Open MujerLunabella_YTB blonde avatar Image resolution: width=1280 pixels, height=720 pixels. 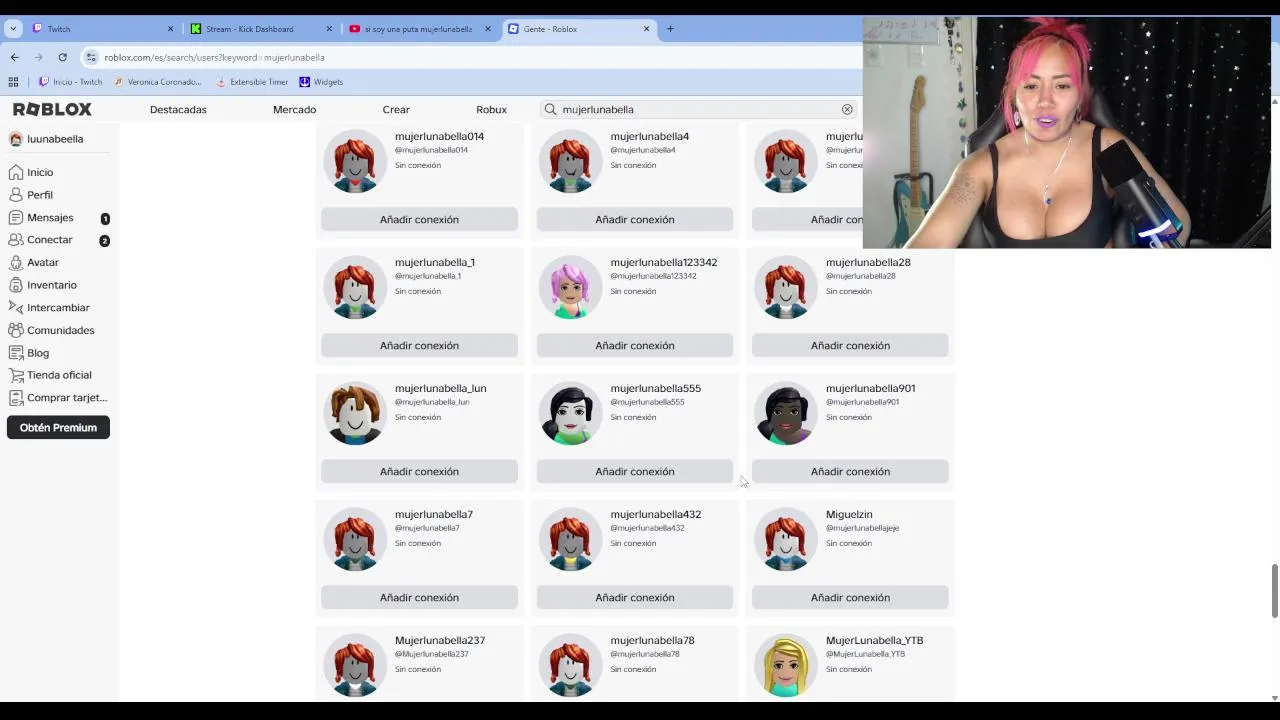click(786, 665)
